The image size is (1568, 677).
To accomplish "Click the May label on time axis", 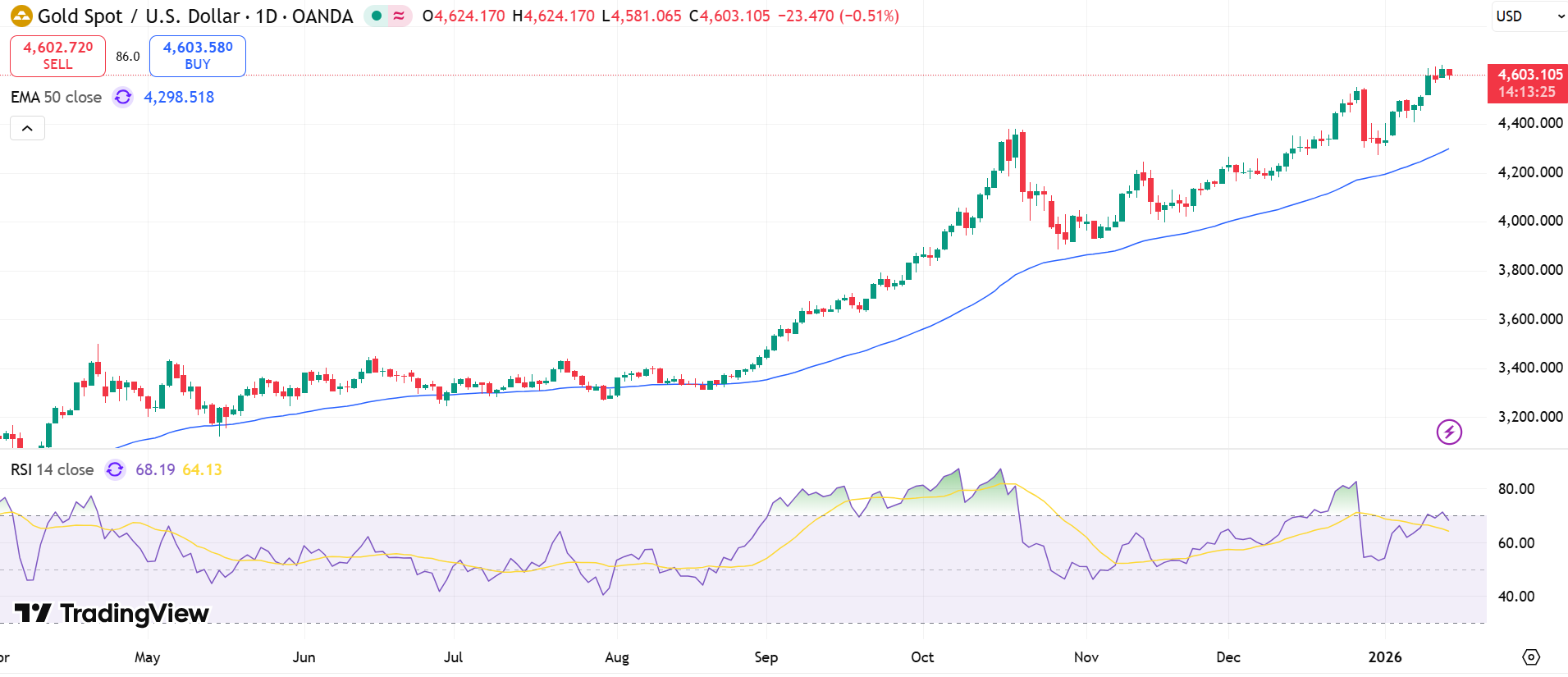I will pos(148,657).
